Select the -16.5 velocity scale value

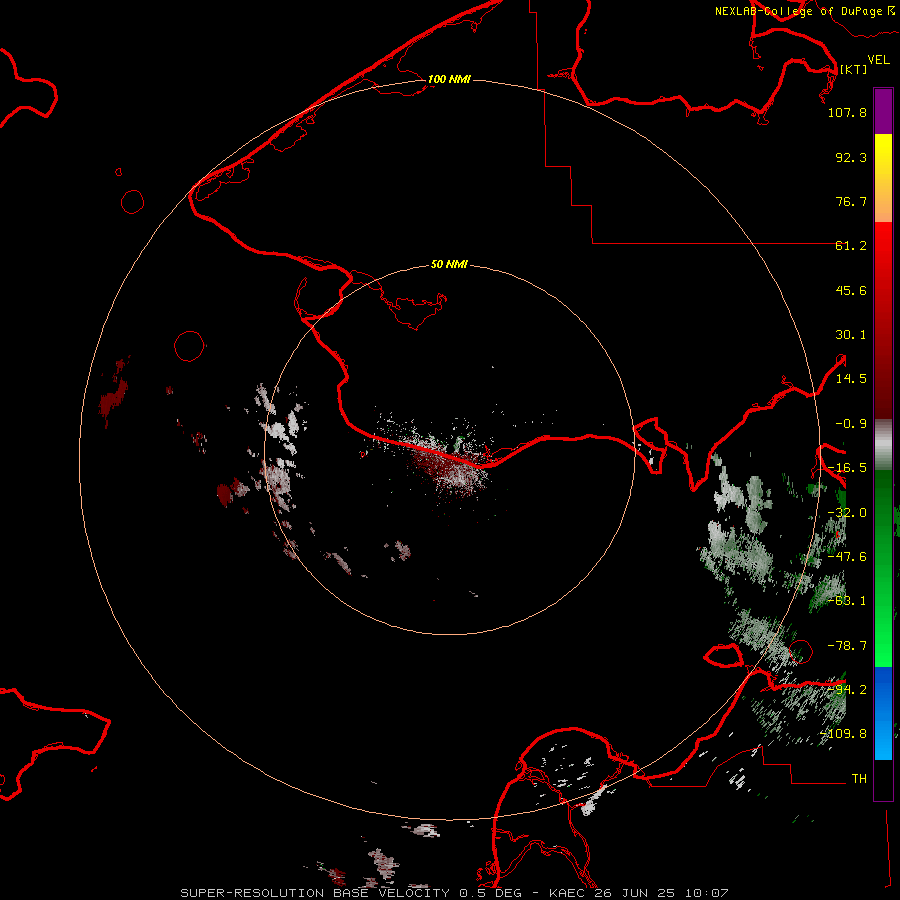pos(847,468)
